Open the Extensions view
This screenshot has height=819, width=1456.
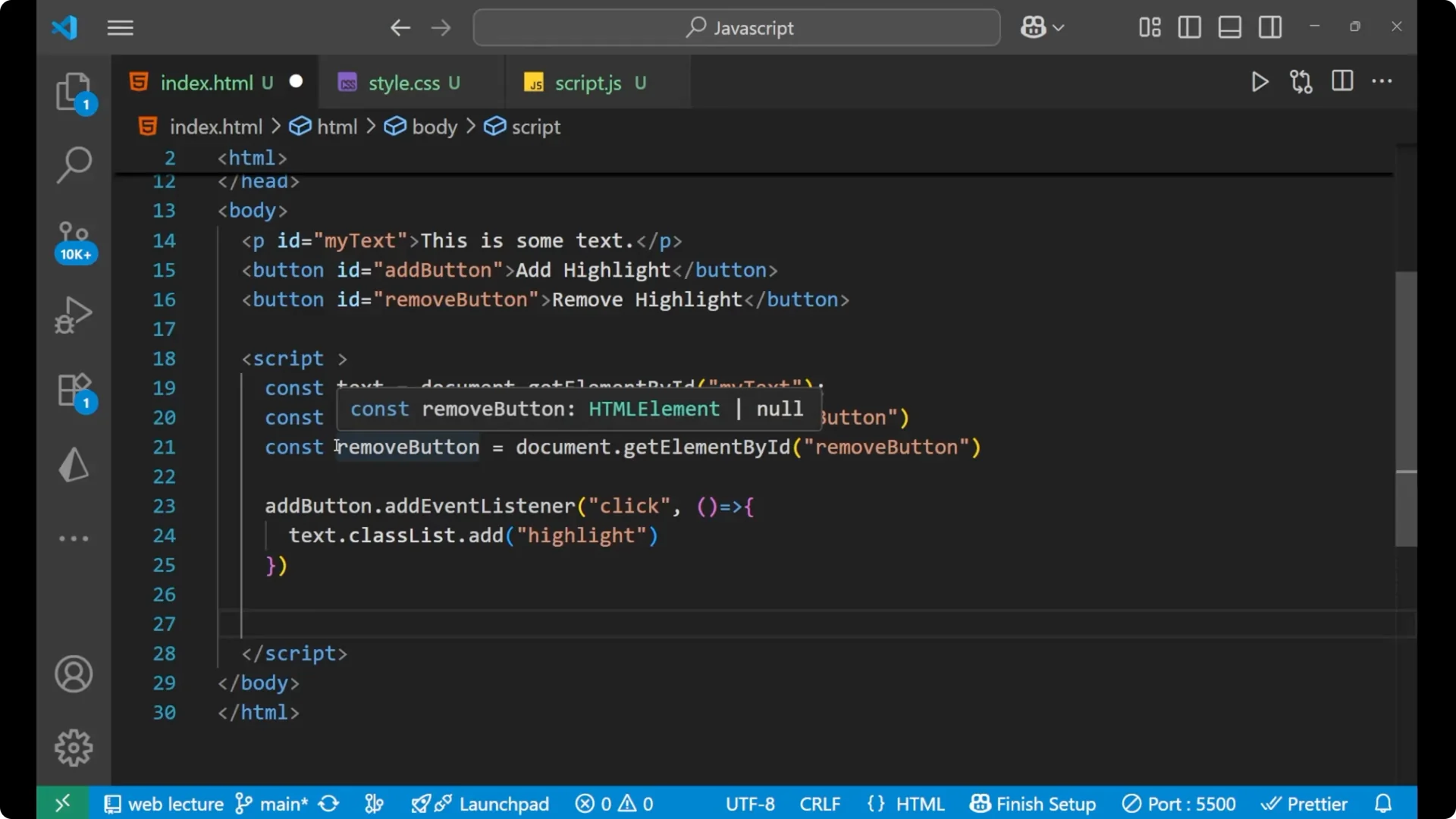tap(74, 390)
